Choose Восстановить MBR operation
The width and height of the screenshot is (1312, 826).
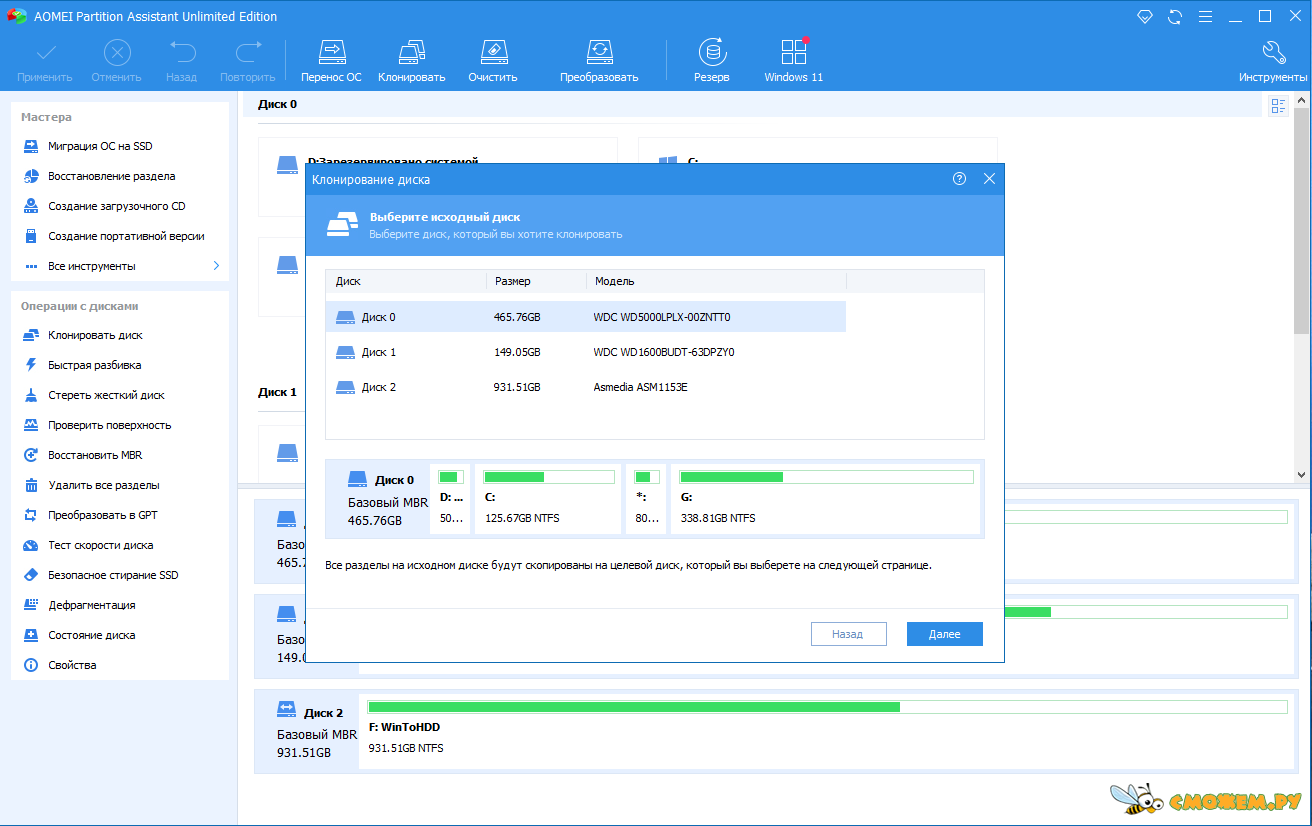(x=95, y=455)
